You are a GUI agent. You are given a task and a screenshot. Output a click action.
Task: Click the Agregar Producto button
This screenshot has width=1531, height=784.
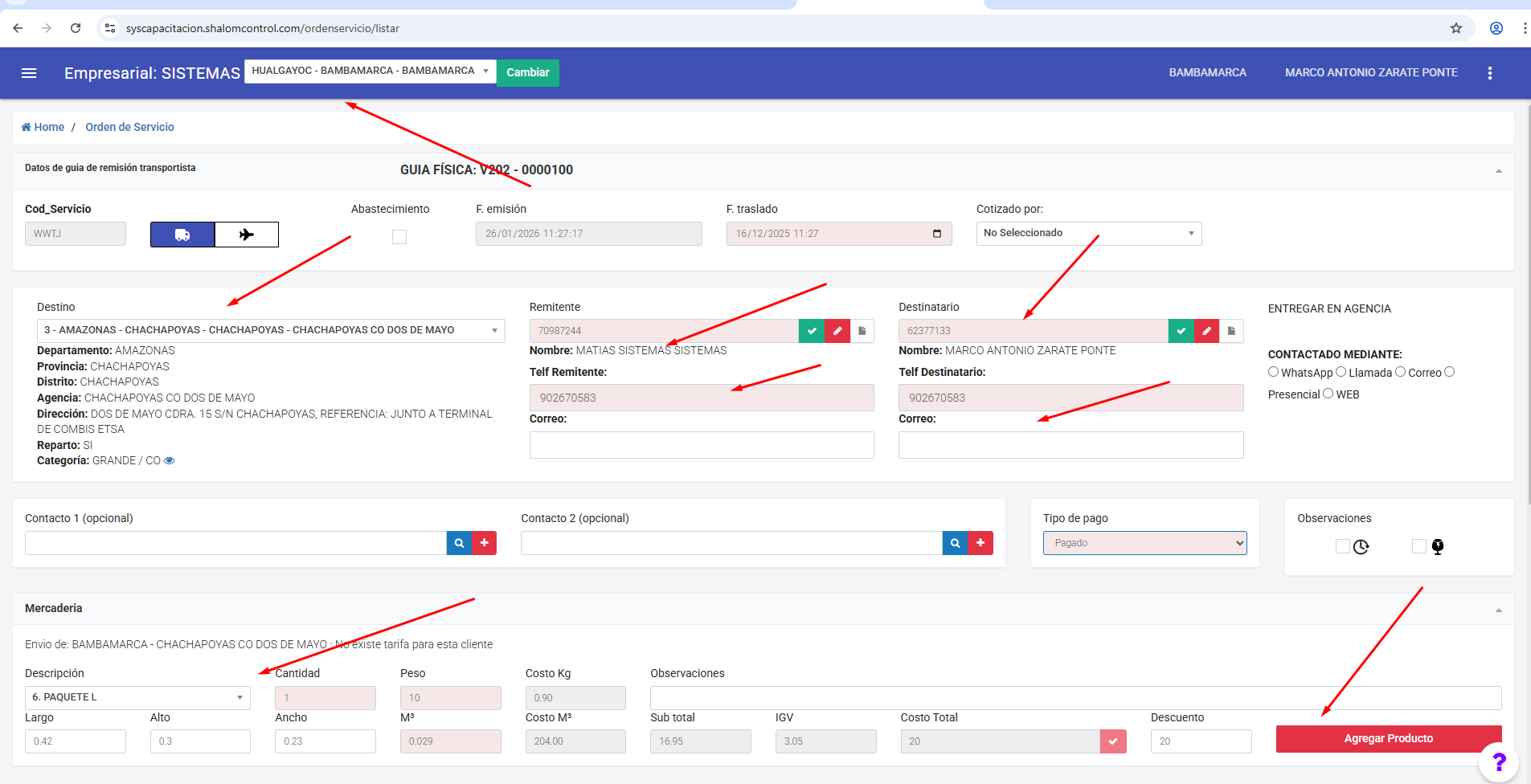[x=1388, y=739]
